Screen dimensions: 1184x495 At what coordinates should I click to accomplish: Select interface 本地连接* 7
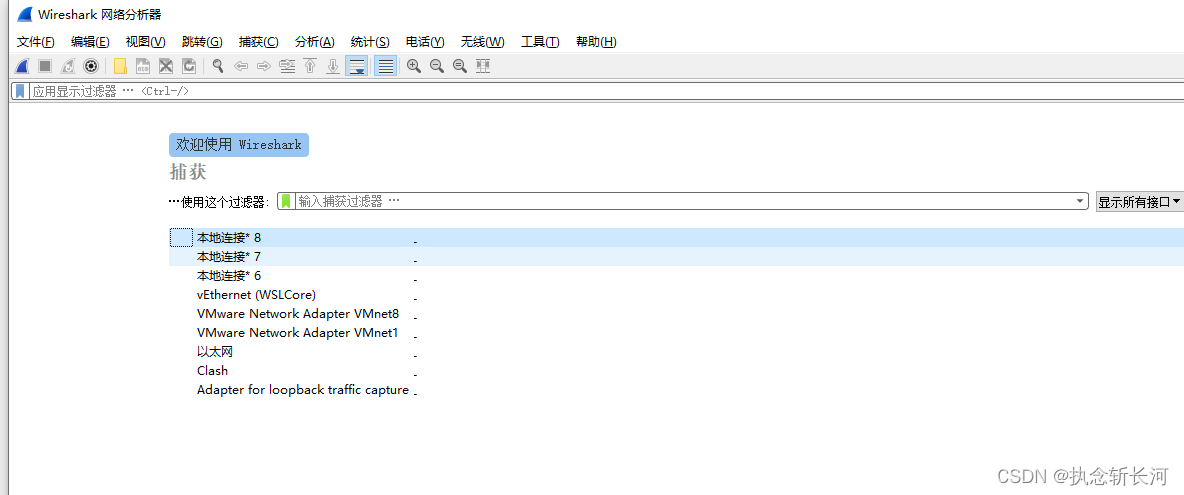tap(677, 257)
